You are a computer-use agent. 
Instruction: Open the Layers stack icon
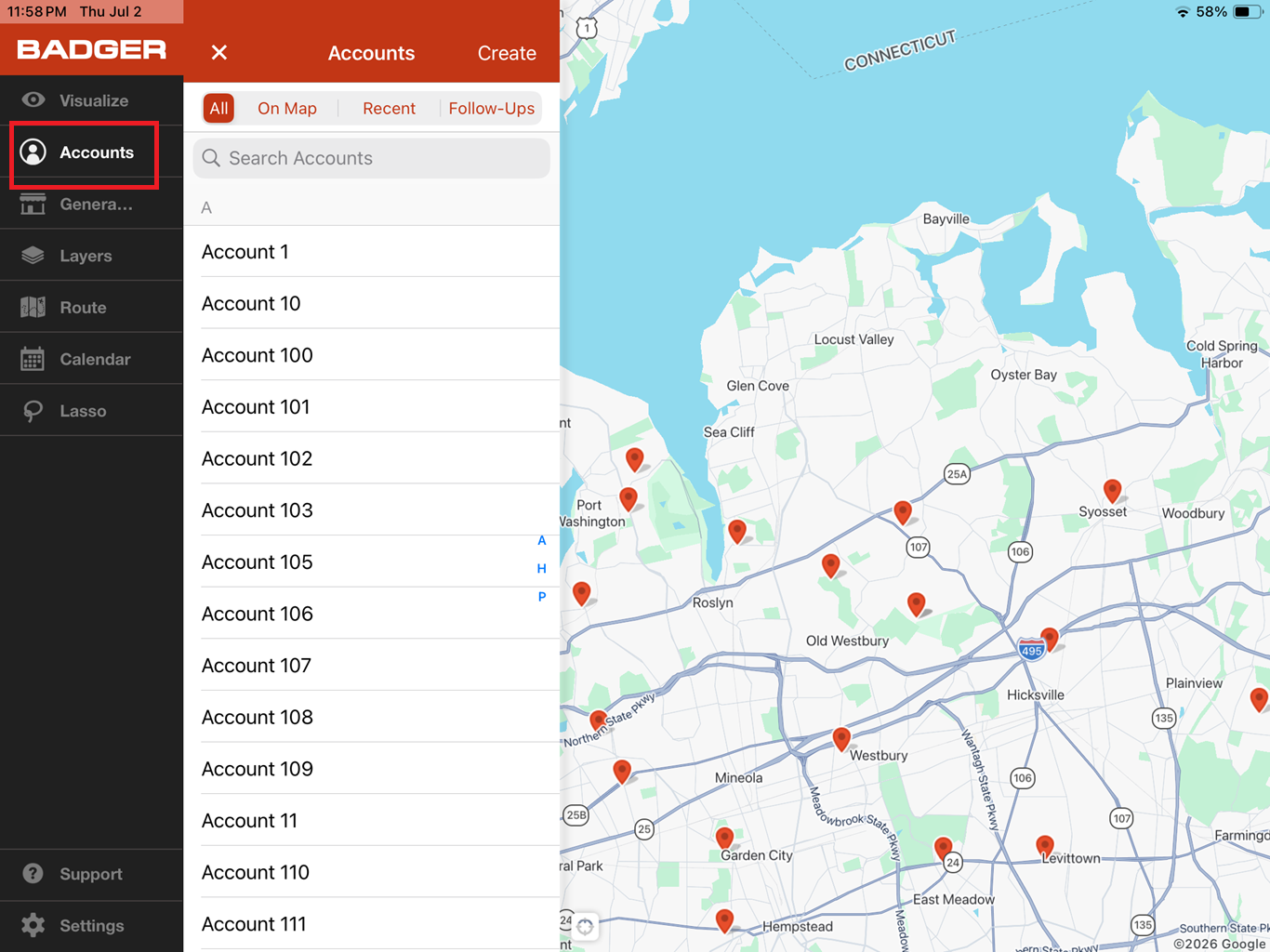(x=33, y=256)
